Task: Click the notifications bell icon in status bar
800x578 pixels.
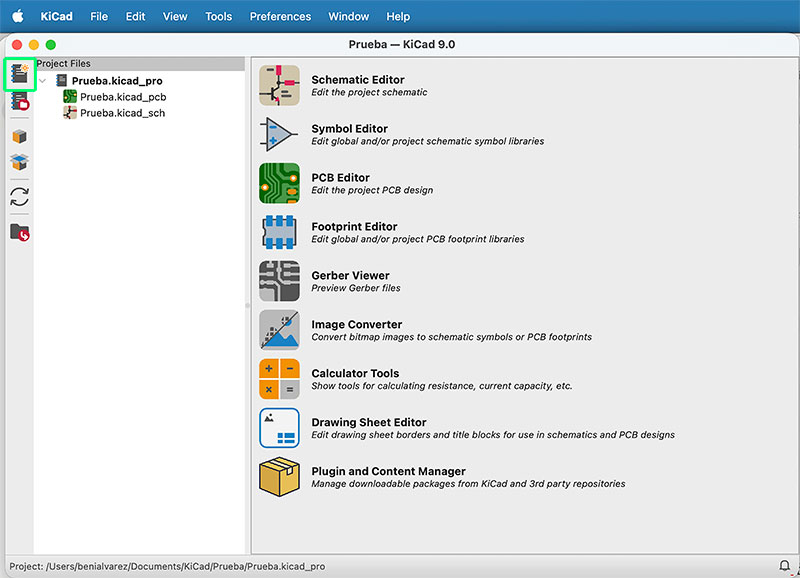Action: pos(784,565)
